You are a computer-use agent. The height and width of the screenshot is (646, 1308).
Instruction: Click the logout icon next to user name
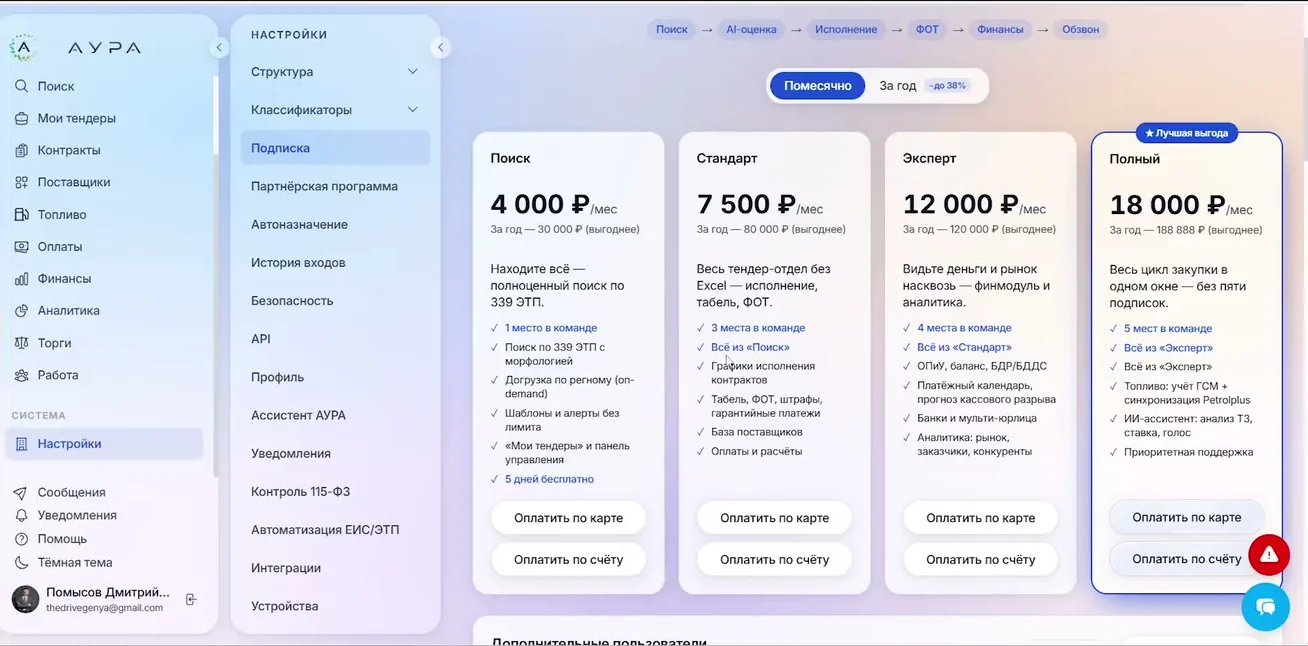[191, 599]
